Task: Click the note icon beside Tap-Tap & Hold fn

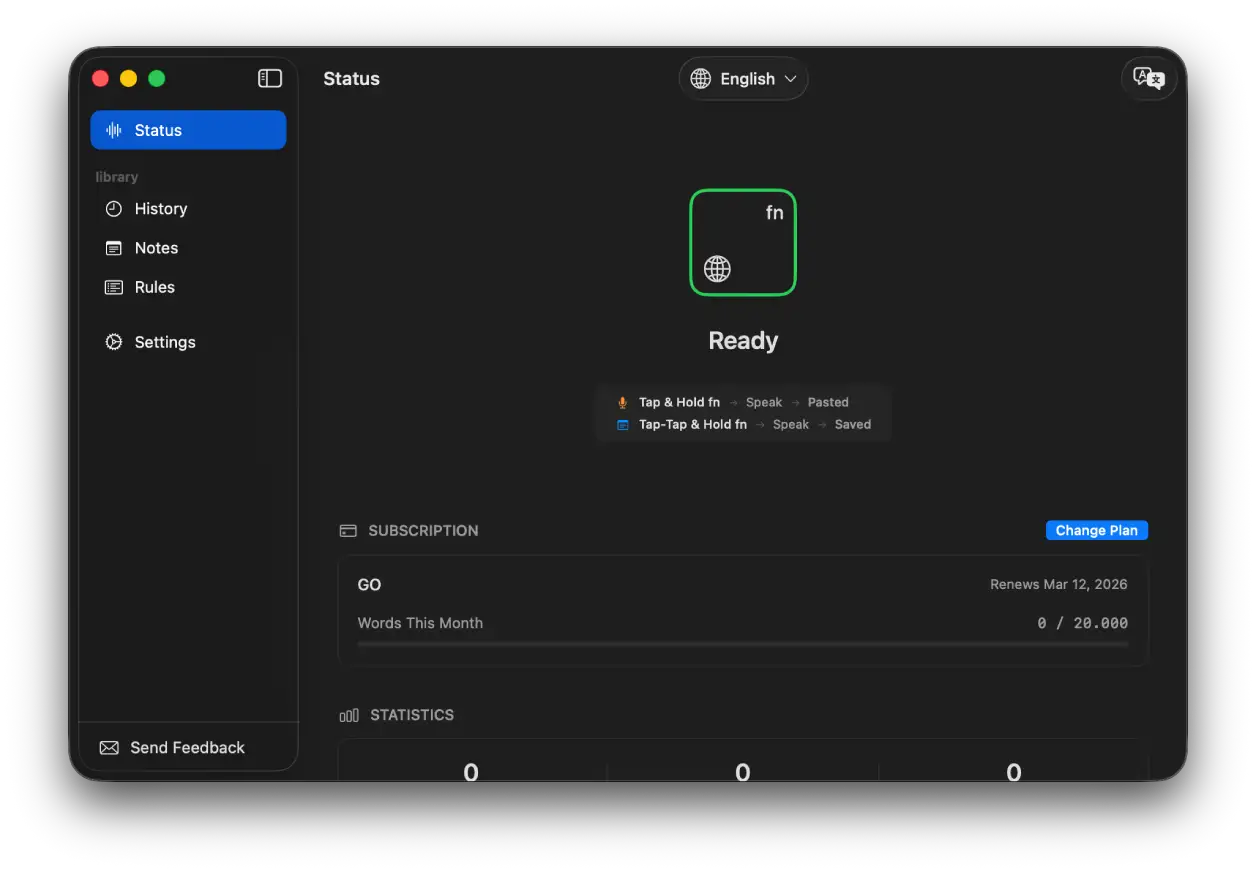Action: point(622,424)
